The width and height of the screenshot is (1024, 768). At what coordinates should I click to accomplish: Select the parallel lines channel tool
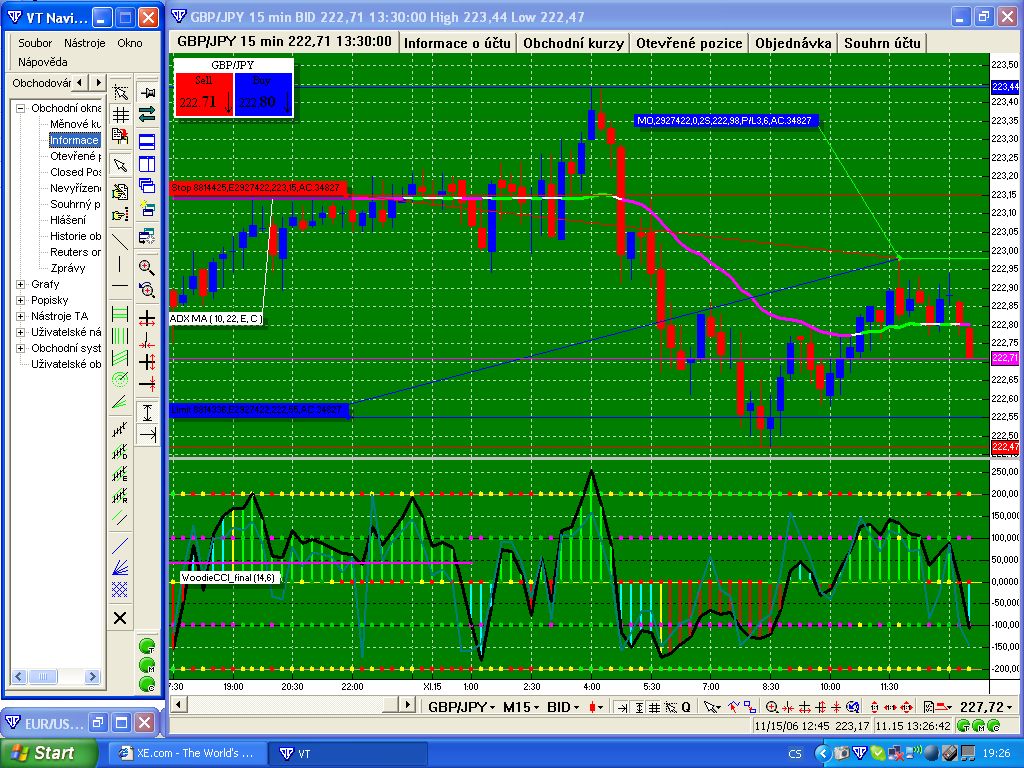(x=120, y=519)
